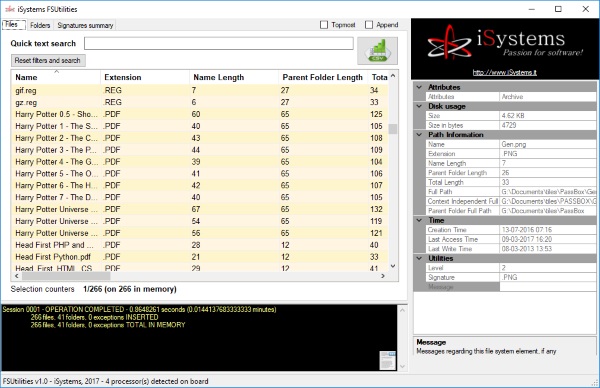Screen dimensions: 600x388
Task: Click the Full Path value field
Action: [548, 192]
